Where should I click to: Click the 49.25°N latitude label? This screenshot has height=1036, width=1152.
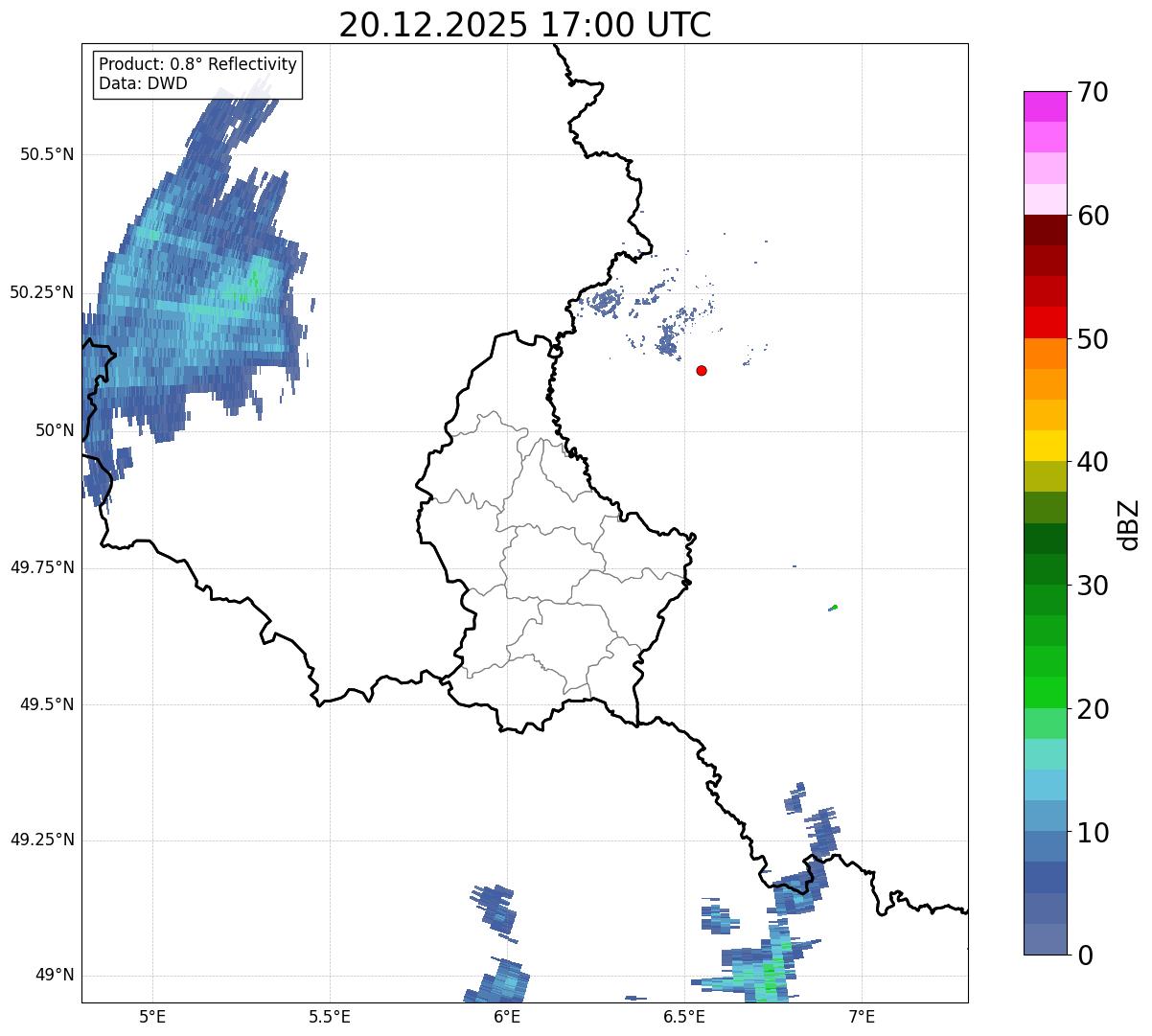pos(42,840)
